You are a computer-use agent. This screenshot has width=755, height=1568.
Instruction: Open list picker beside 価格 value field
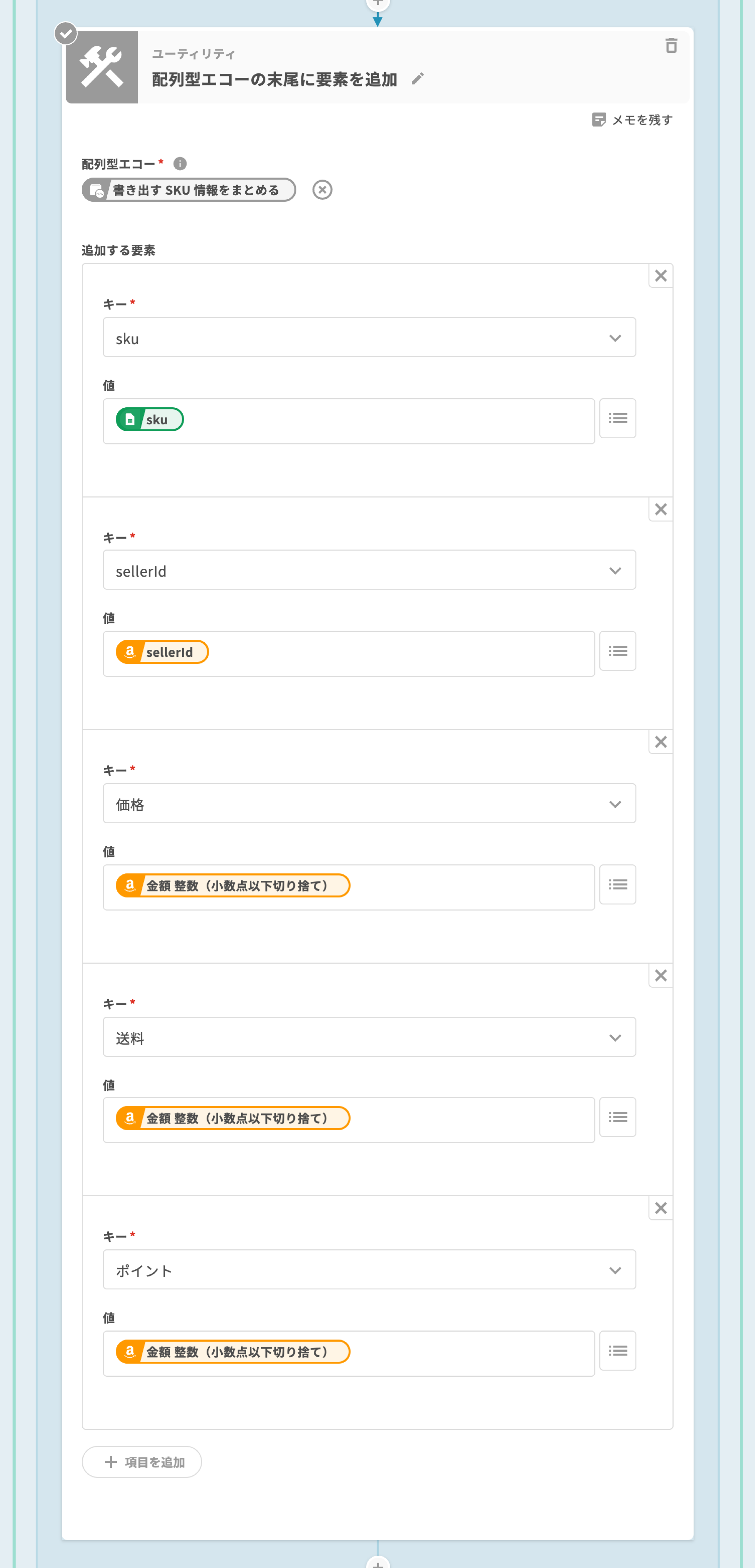tap(617, 884)
